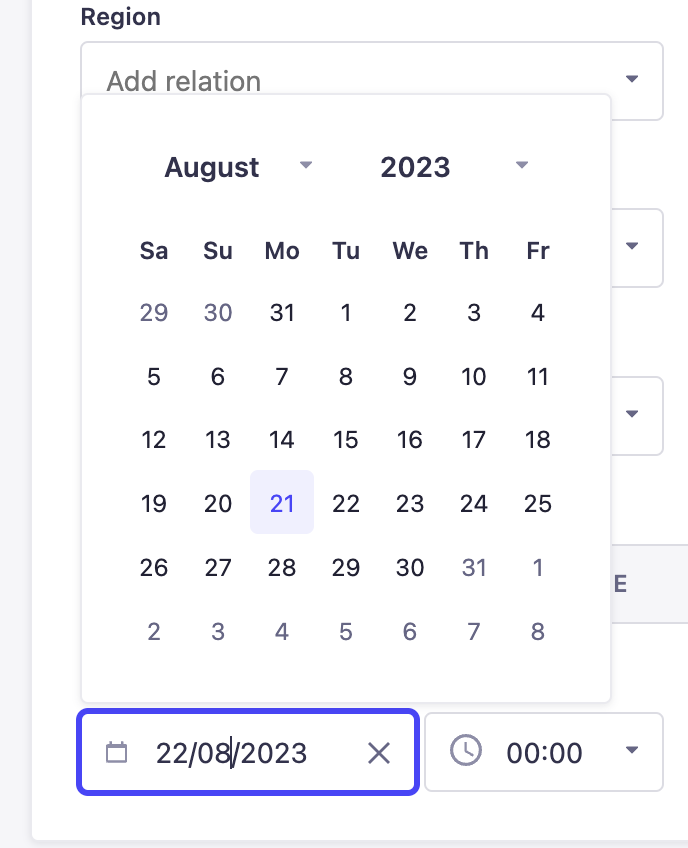Click the dropdown arrow beside the 00:00 time
688x848 pixels.
pos(633,751)
